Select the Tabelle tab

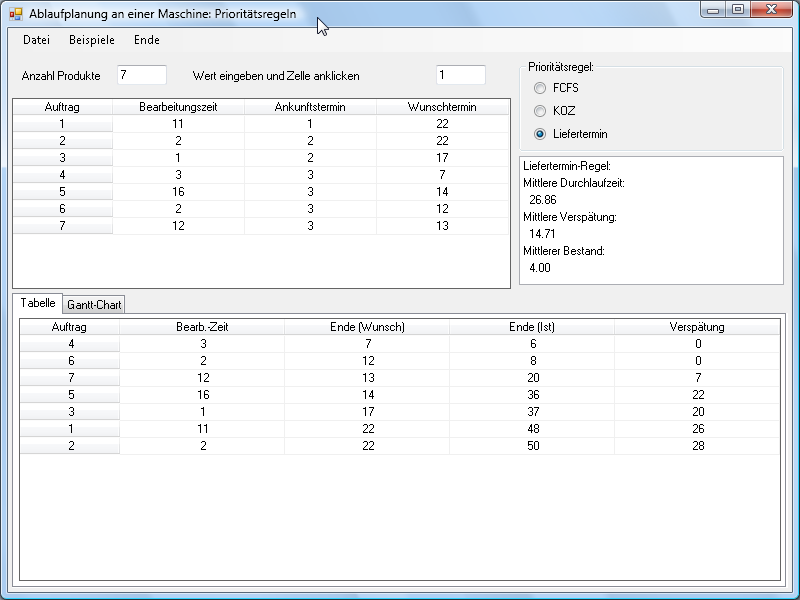pos(38,303)
